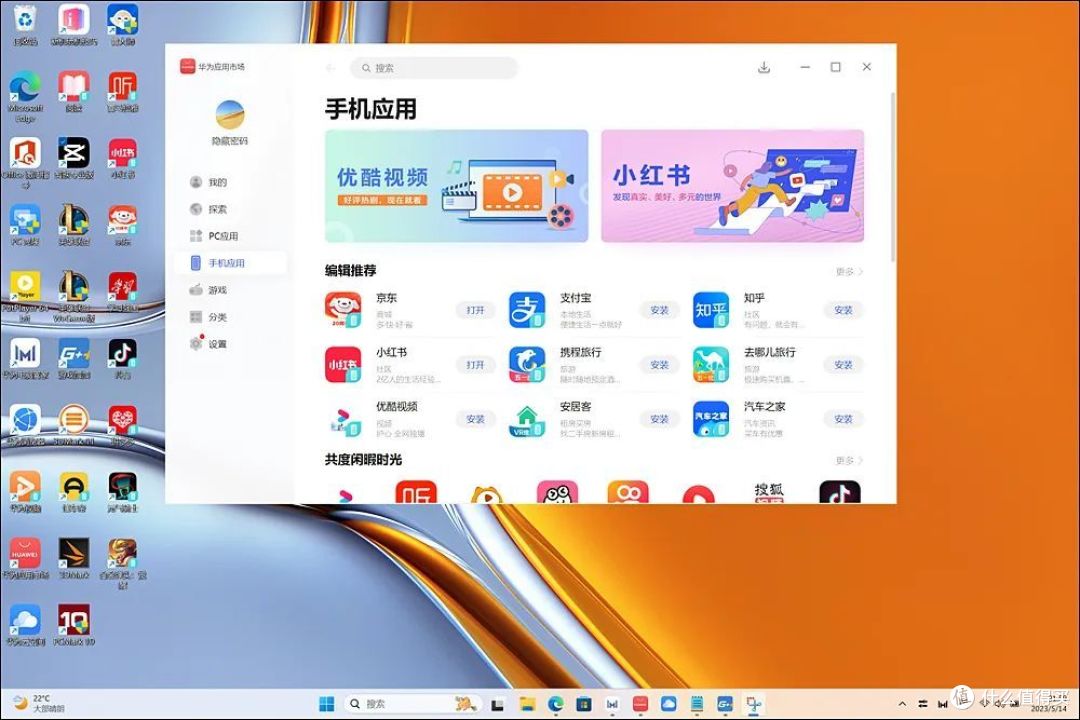Open the 携程旅行 dolphin icon
Image resolution: width=1080 pixels, height=720 pixels.
point(527,364)
